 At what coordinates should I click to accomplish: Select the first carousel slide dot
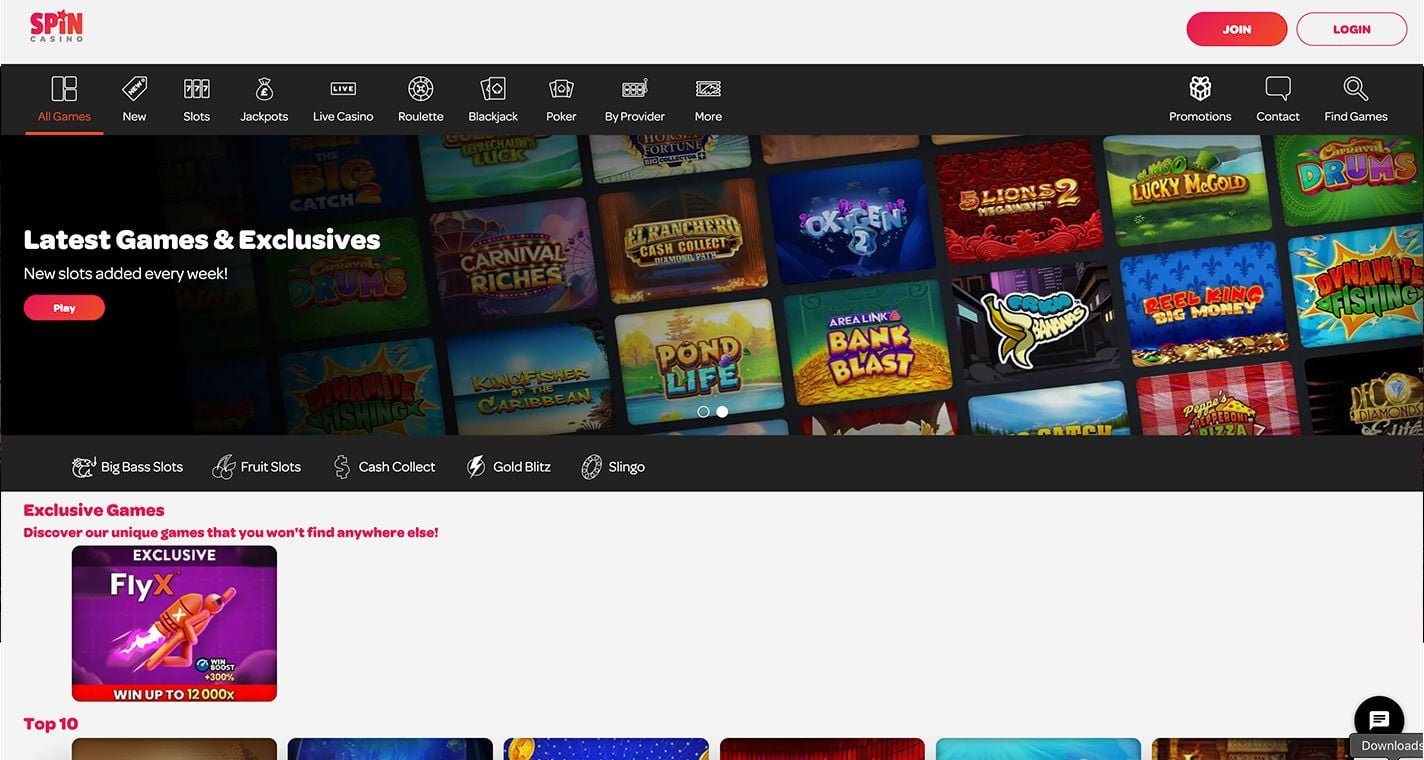pos(703,411)
